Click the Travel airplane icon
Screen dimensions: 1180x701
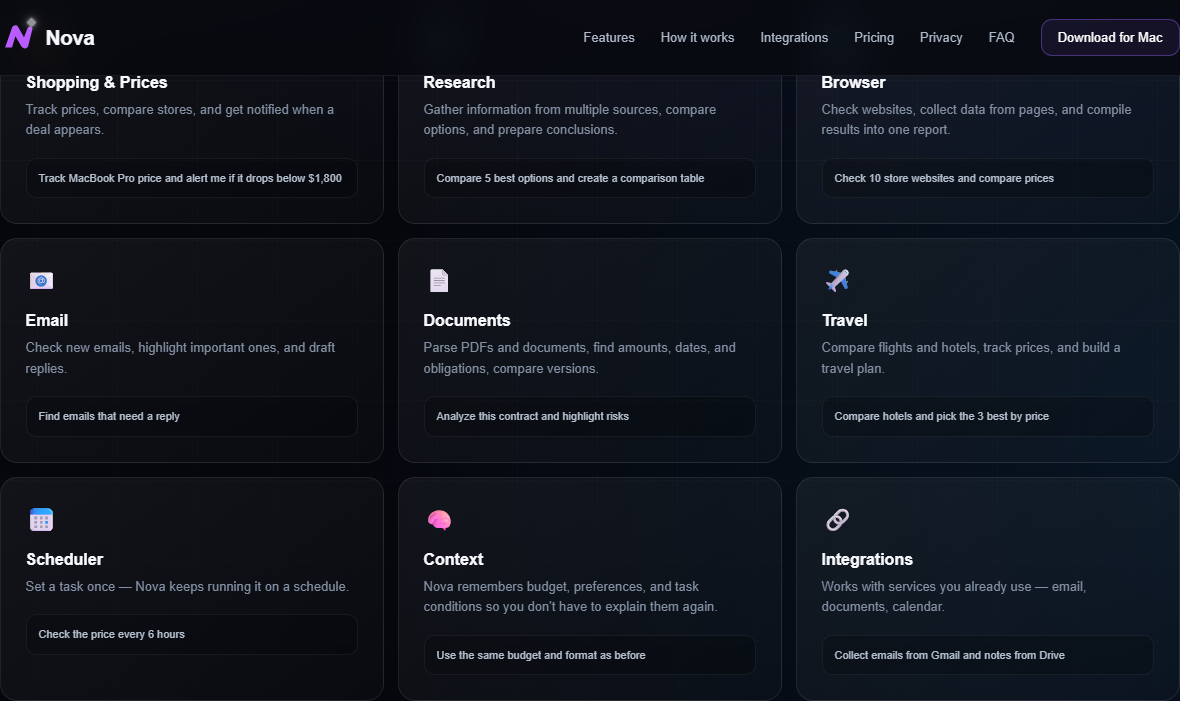[837, 280]
